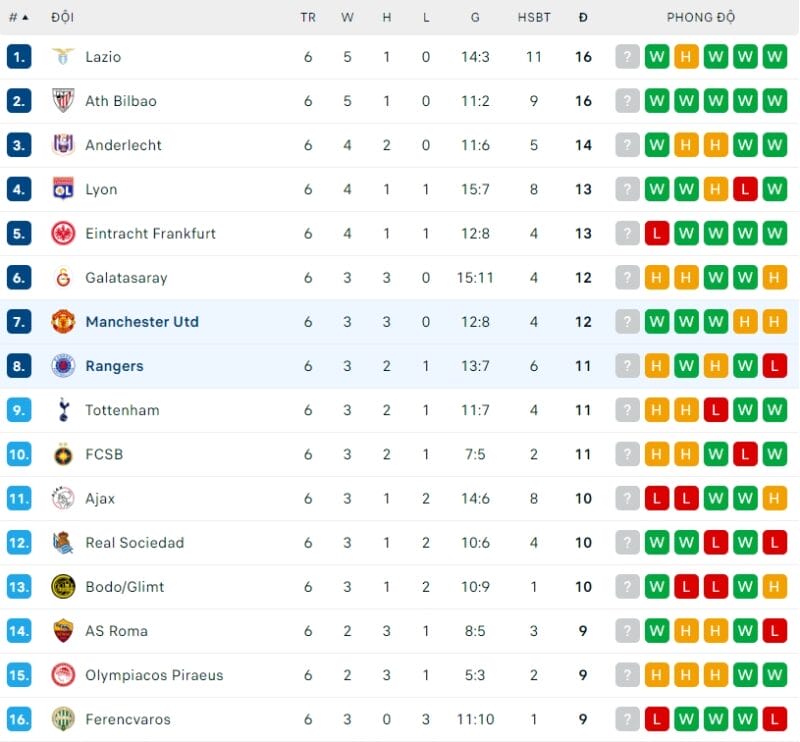
Task: Open the Bodo/Glimt team name link
Action: pos(124,587)
